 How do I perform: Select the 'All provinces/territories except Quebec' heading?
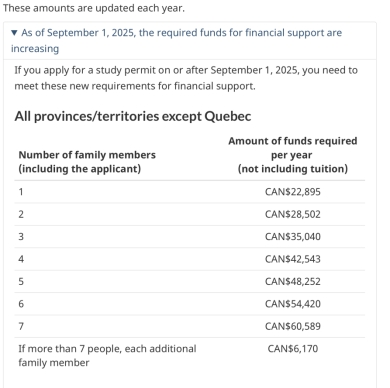pos(133,116)
